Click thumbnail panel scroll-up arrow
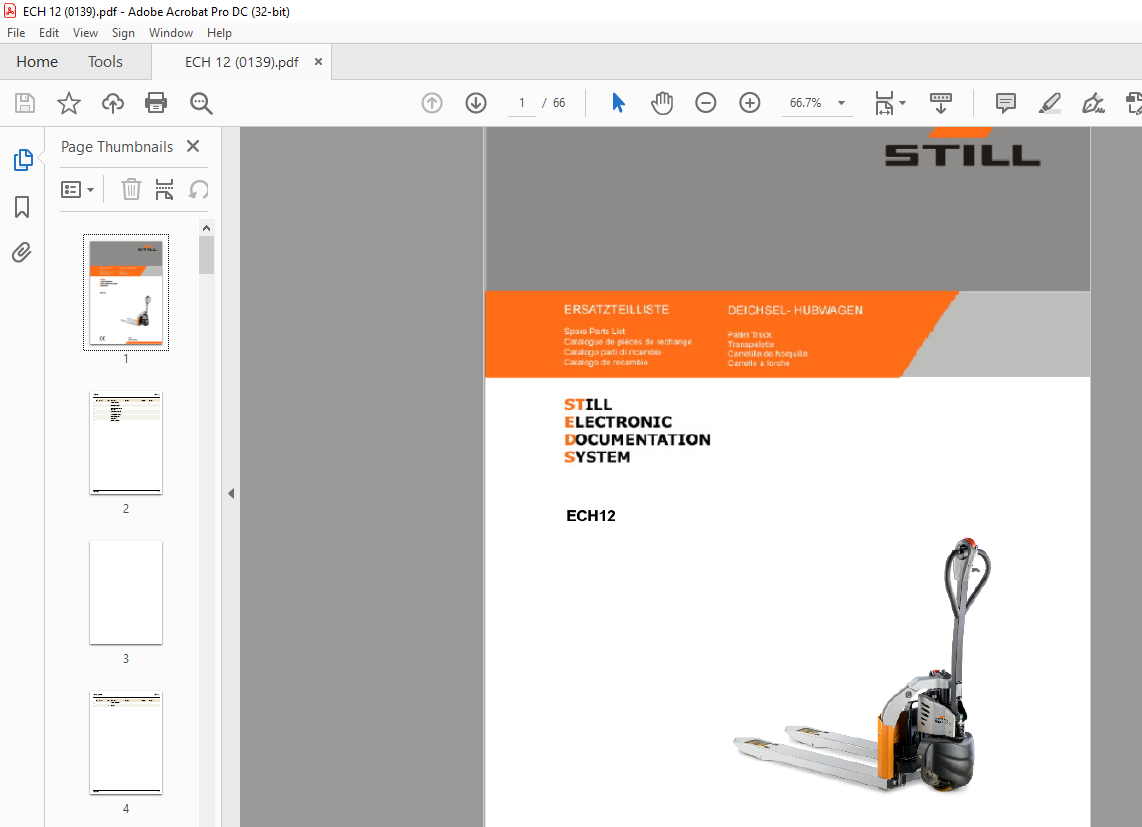 coord(207,228)
